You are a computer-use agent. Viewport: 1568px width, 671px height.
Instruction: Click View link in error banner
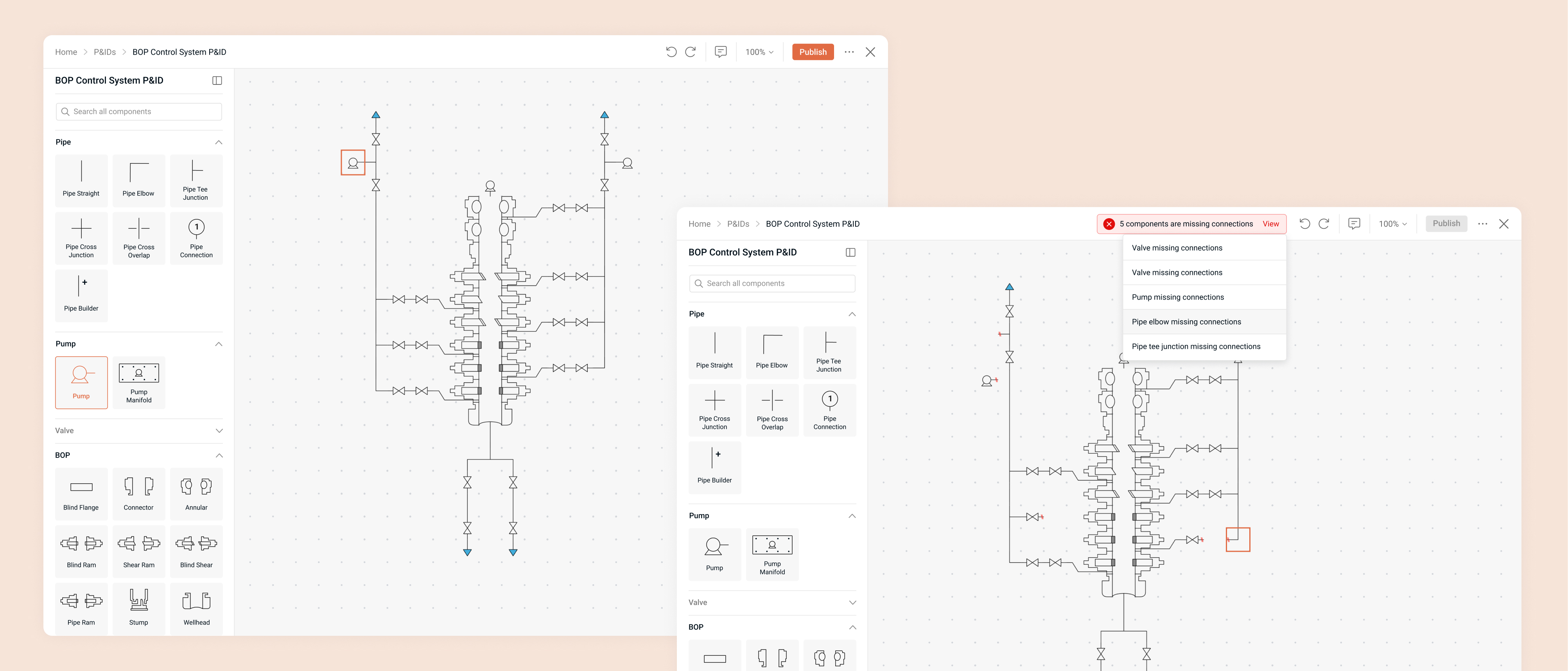click(1270, 223)
